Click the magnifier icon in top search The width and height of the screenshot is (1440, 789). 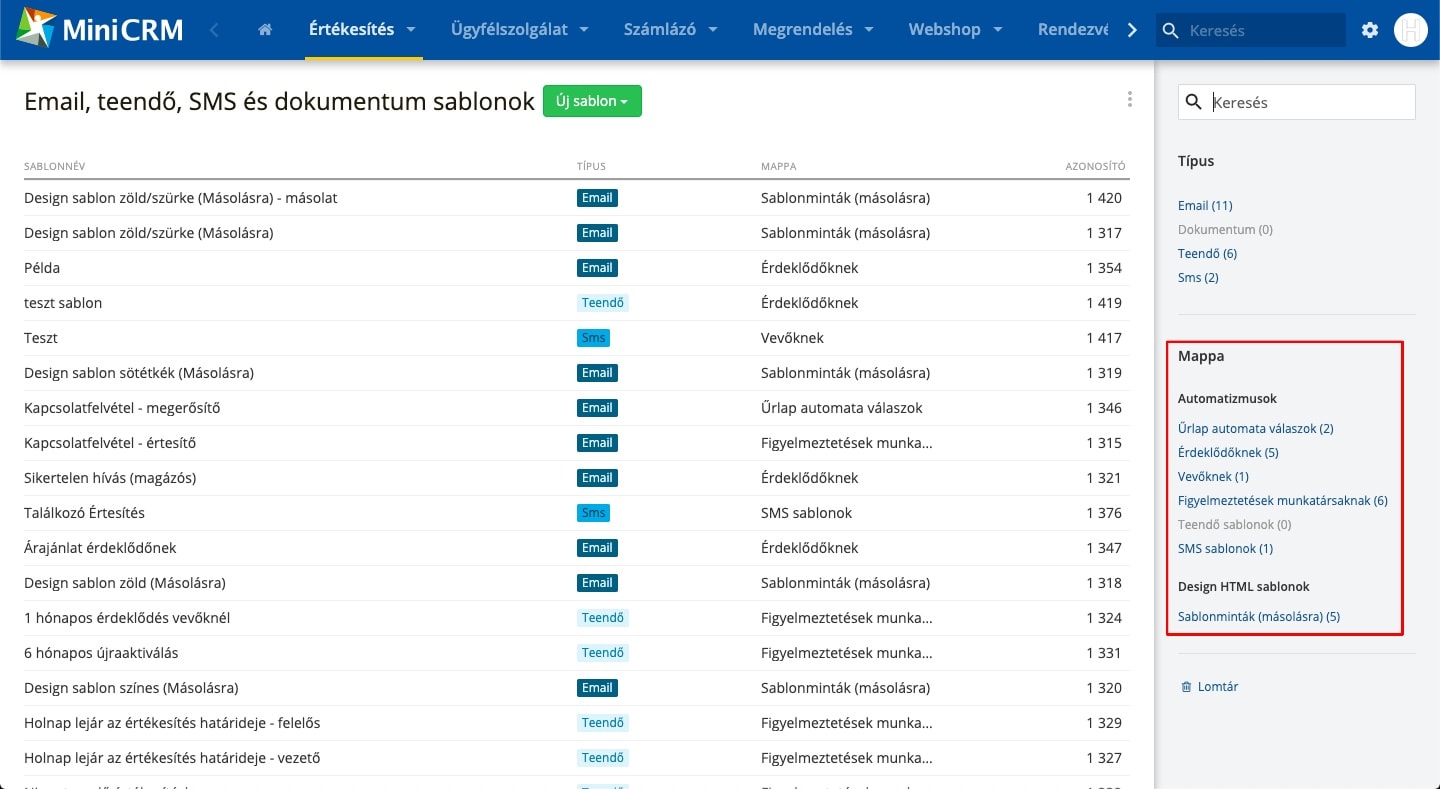[x=1171, y=31]
